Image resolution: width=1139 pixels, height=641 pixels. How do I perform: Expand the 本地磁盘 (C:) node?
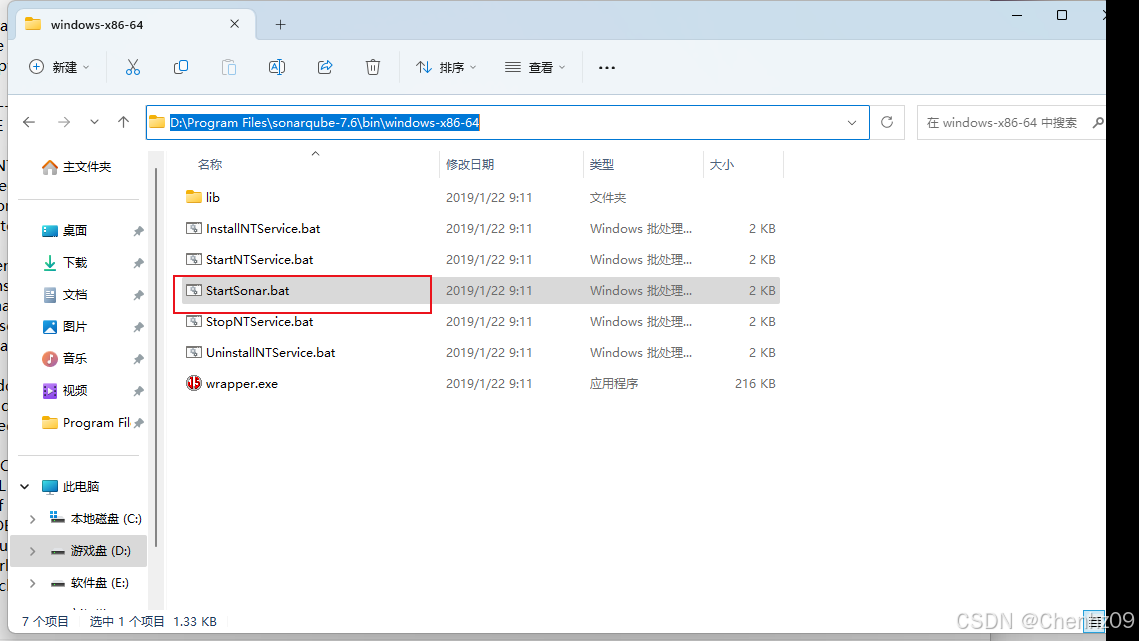point(33,519)
